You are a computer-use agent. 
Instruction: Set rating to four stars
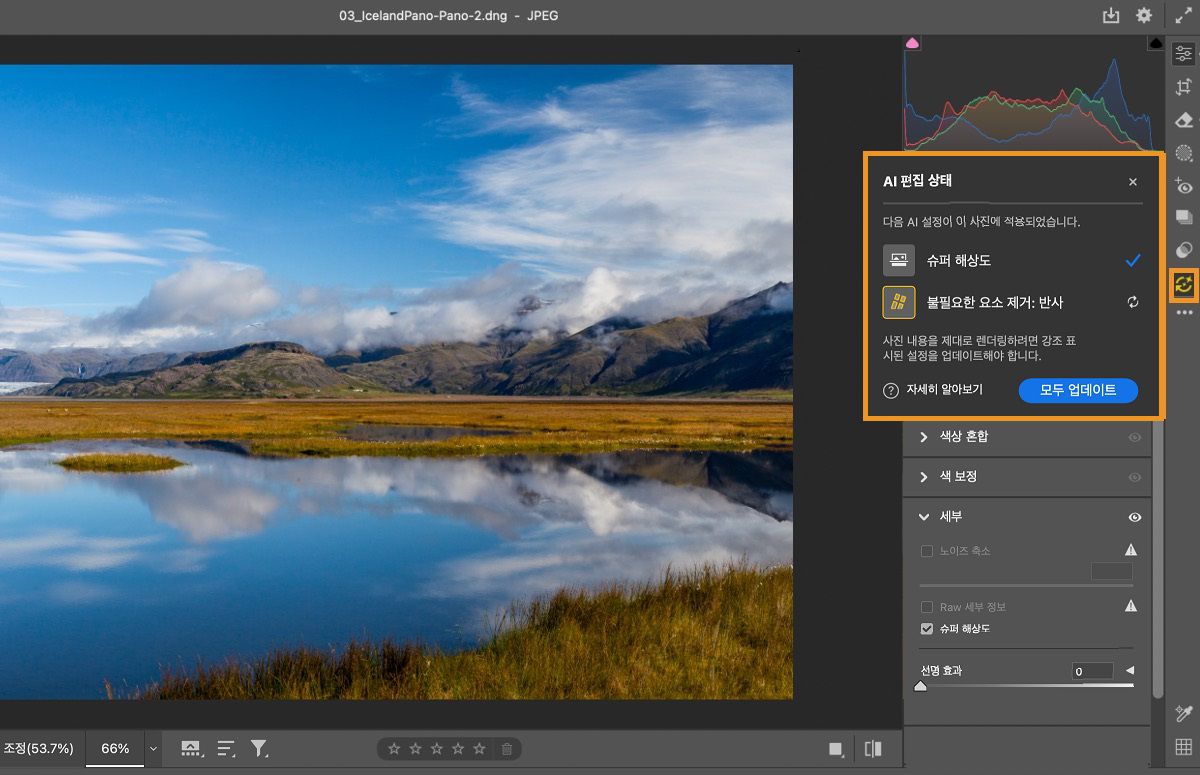coord(458,748)
